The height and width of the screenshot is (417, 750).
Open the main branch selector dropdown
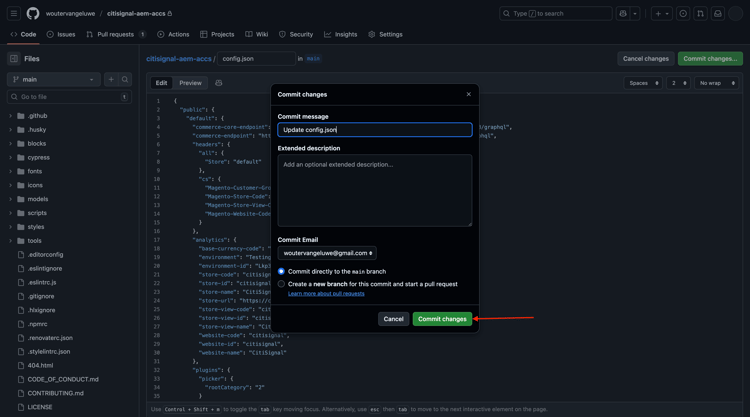tap(54, 79)
